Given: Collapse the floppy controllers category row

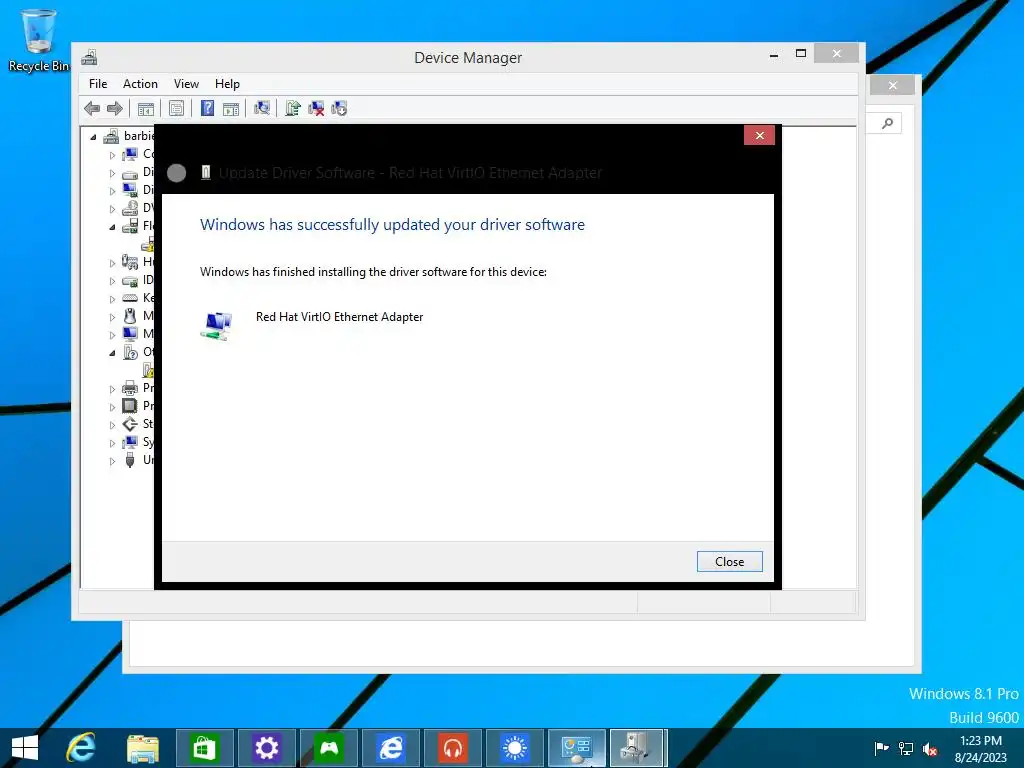Looking at the screenshot, I should 112,227.
